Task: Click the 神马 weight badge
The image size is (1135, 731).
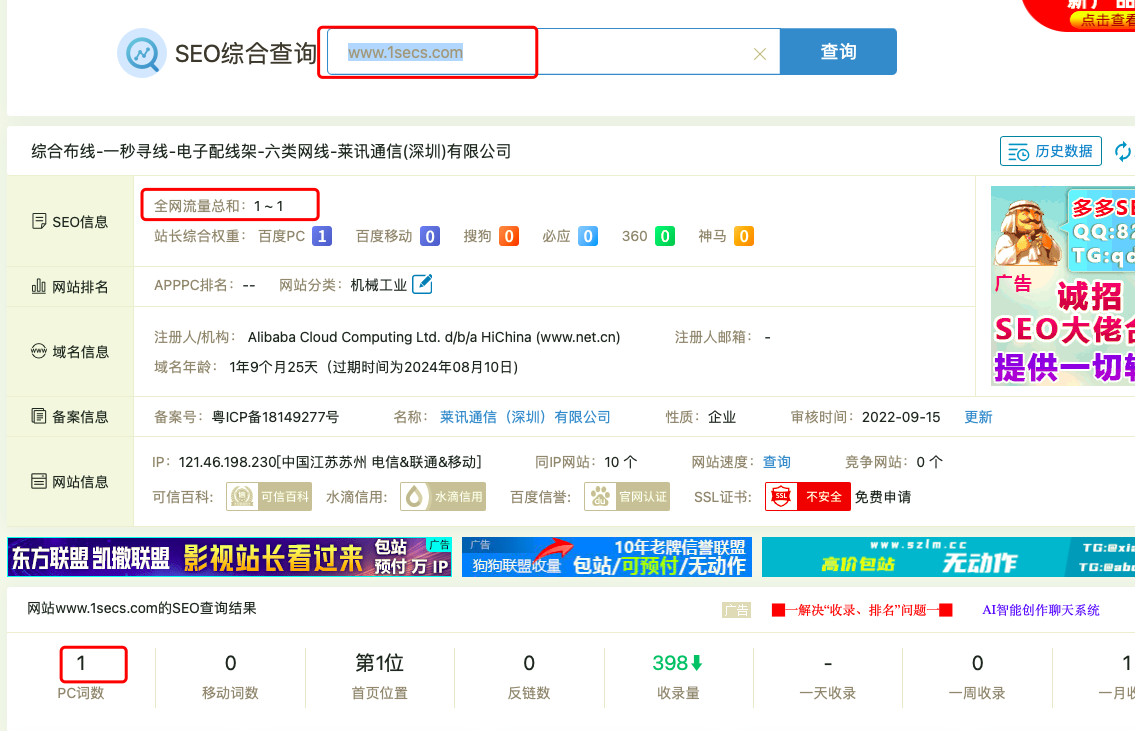Action: click(x=743, y=237)
